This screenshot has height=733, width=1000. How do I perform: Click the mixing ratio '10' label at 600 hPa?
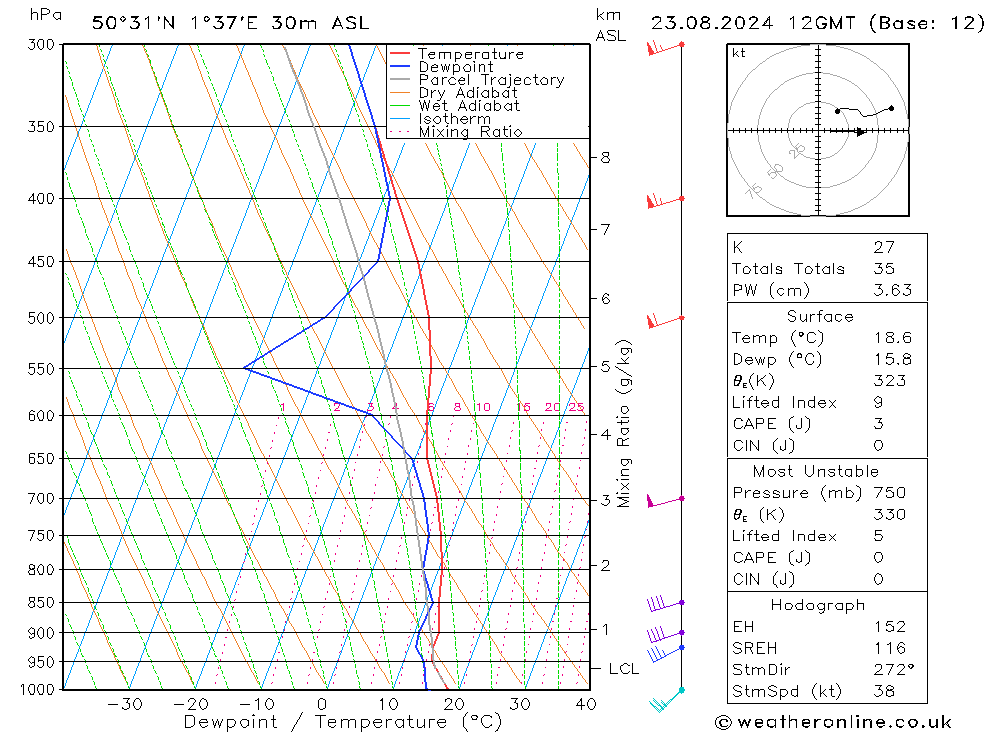tap(483, 407)
